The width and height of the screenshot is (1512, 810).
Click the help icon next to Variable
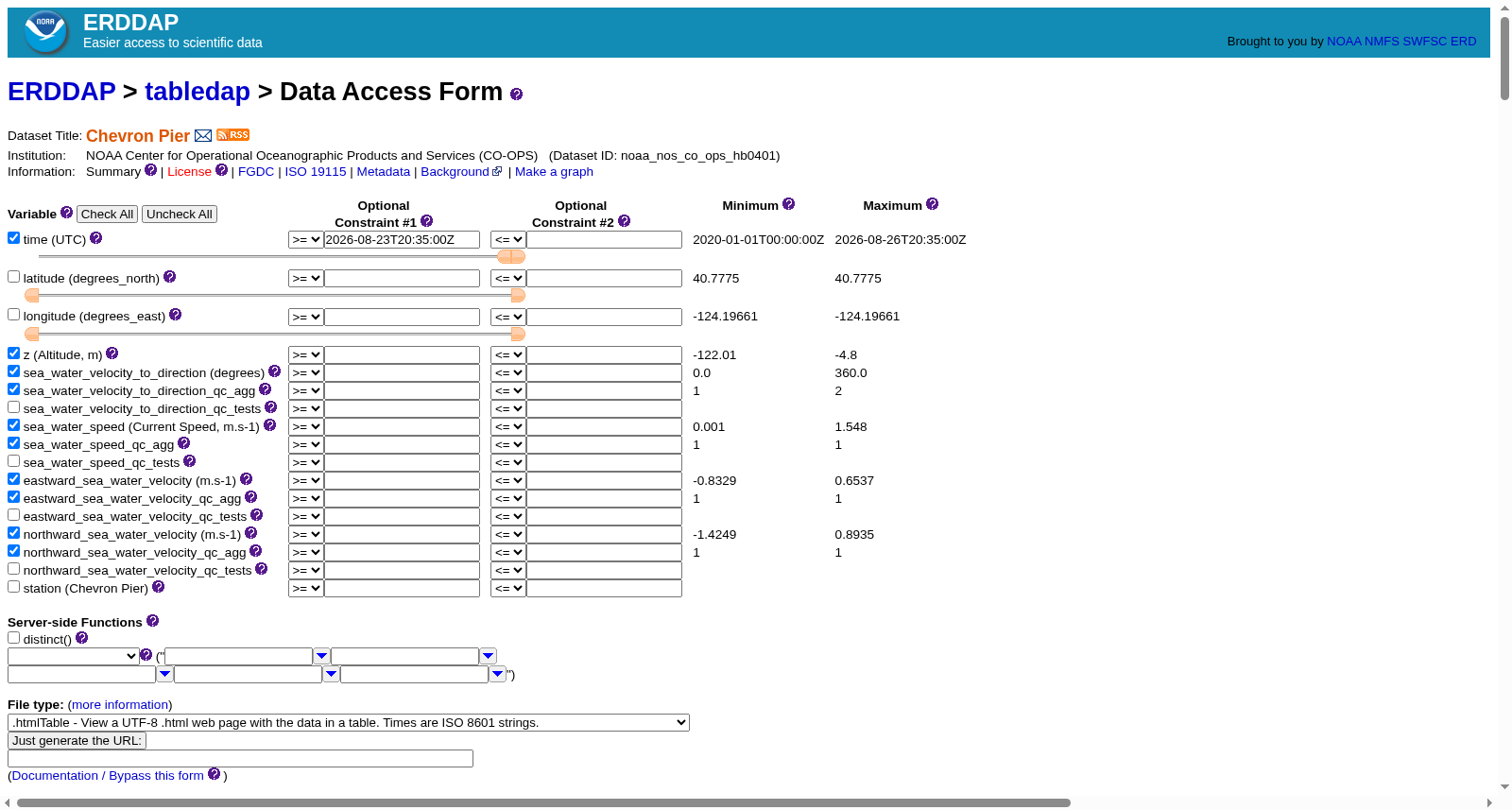pos(66,213)
